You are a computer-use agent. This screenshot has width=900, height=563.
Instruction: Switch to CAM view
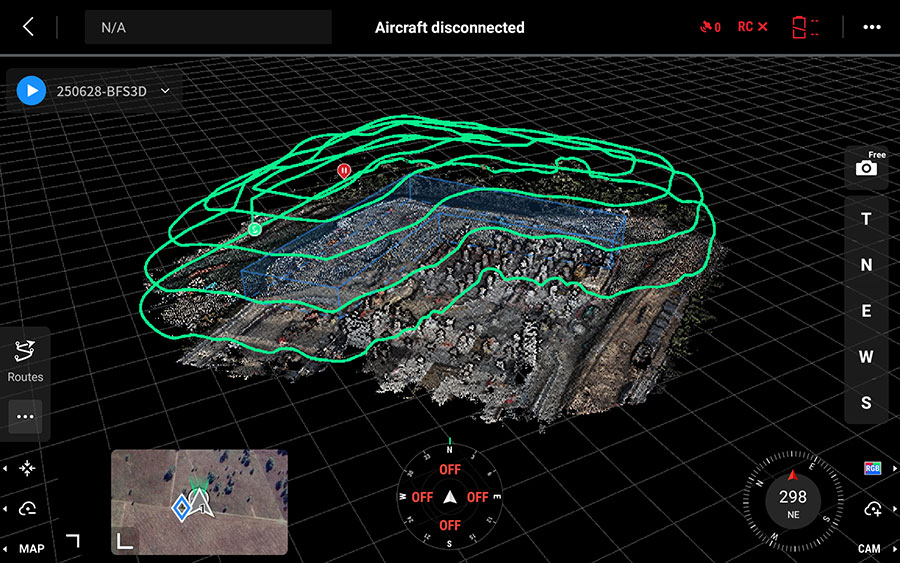(869, 549)
